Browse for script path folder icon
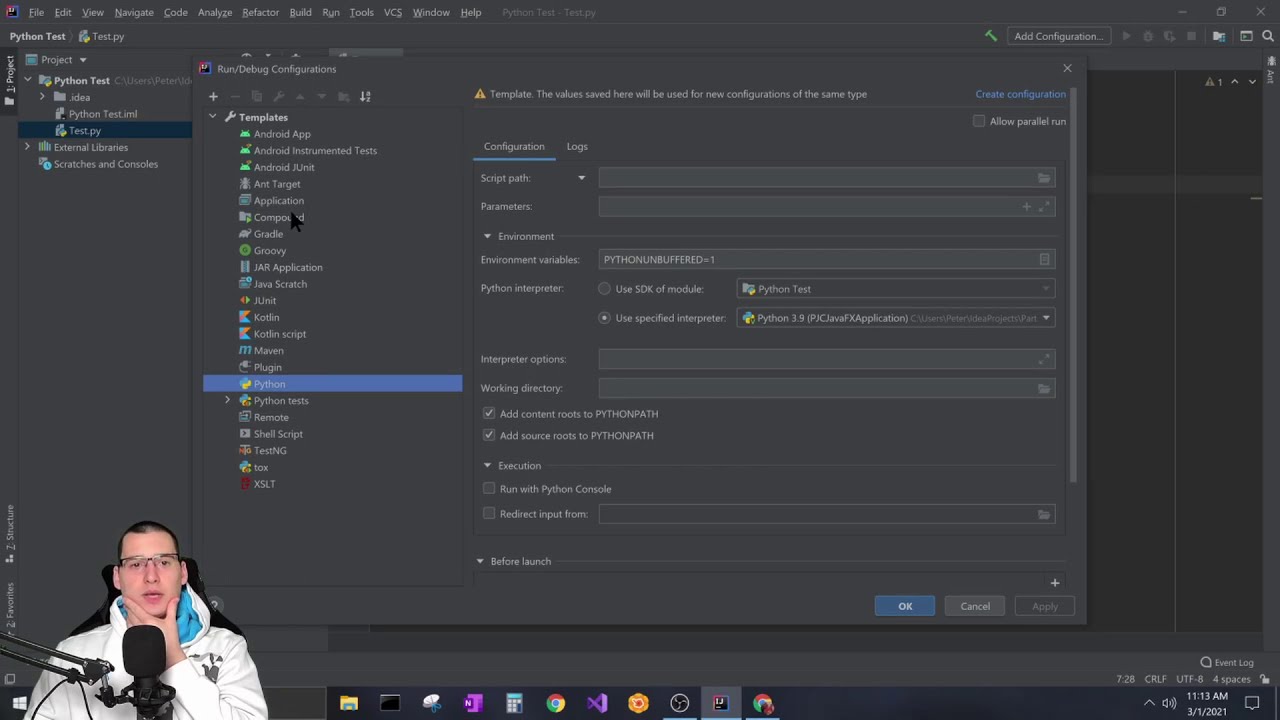The height and width of the screenshot is (720, 1280). tap(1044, 178)
